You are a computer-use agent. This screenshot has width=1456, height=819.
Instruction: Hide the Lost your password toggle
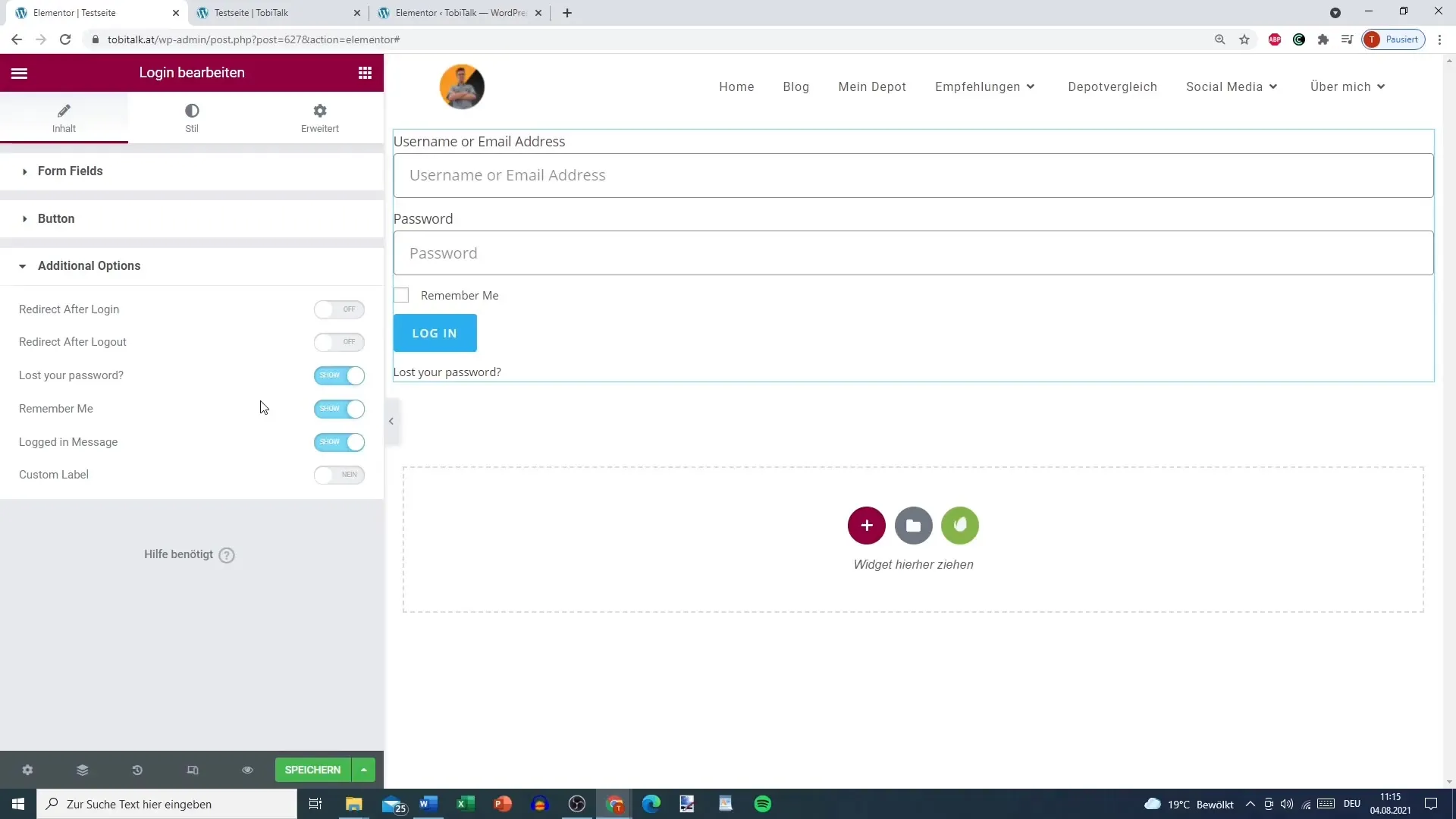click(339, 375)
